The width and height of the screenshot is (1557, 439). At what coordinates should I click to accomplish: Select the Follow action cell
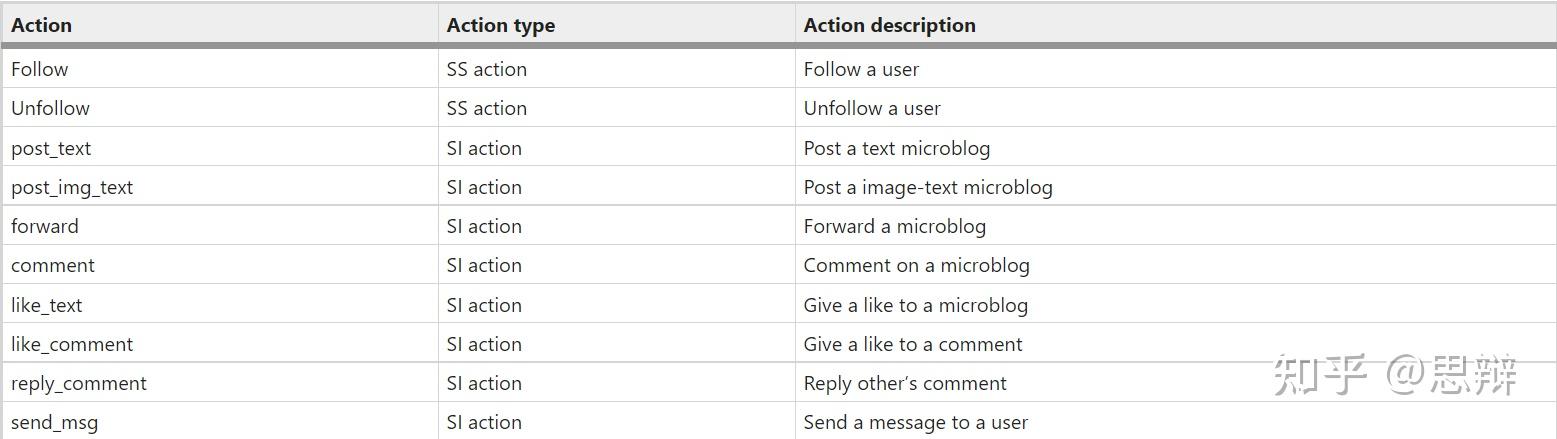pos(219,69)
